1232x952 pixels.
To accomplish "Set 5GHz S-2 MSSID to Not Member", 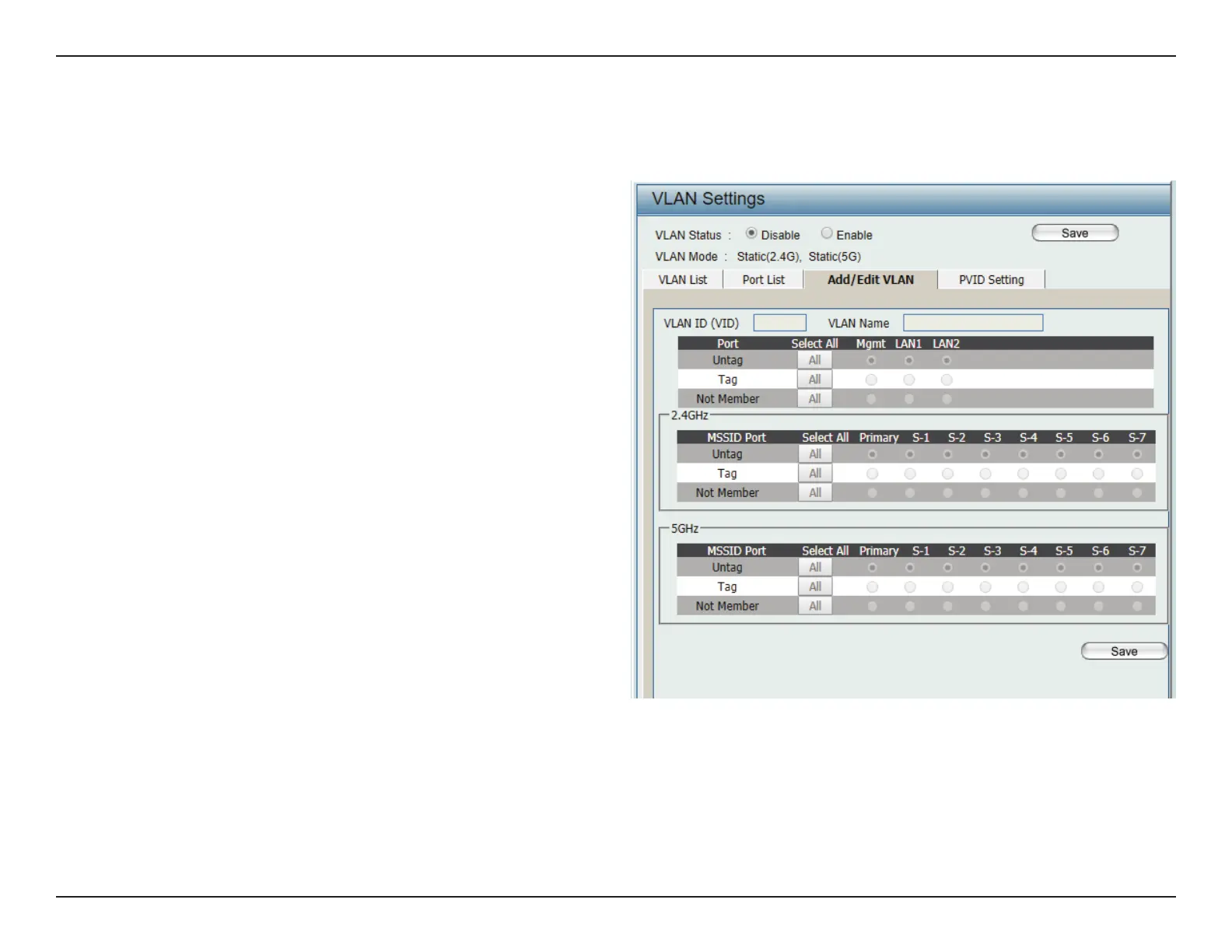I will [x=947, y=606].
